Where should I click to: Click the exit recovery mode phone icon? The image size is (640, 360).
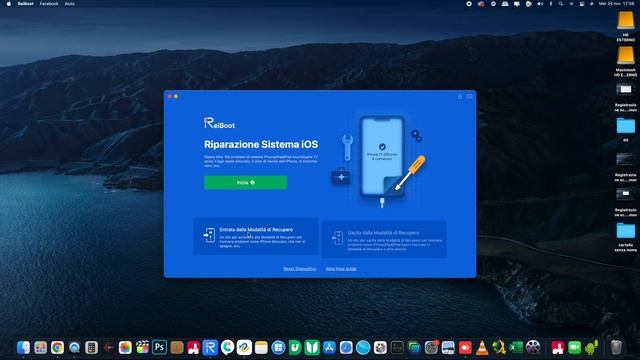pos(338,238)
